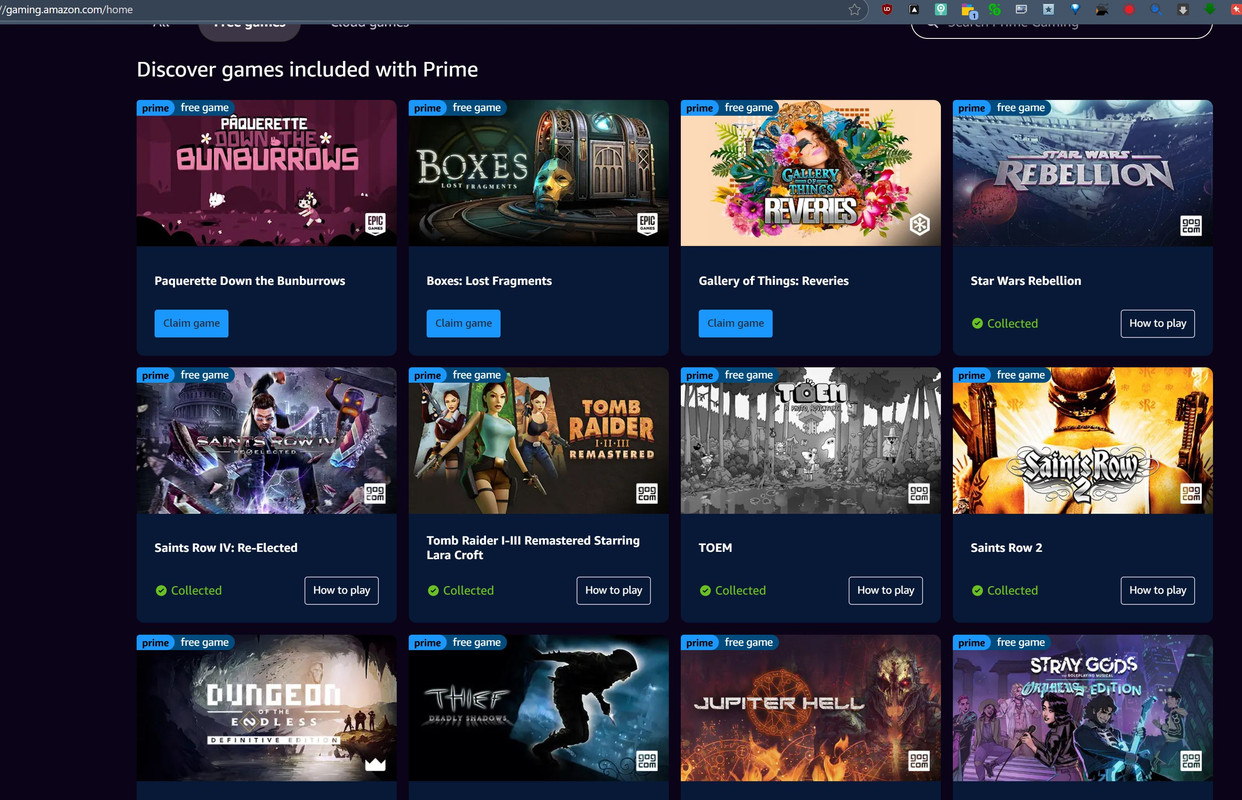1242x800 pixels.
Task: Click crown logo on Dungeon of the Endless
Action: point(375,764)
